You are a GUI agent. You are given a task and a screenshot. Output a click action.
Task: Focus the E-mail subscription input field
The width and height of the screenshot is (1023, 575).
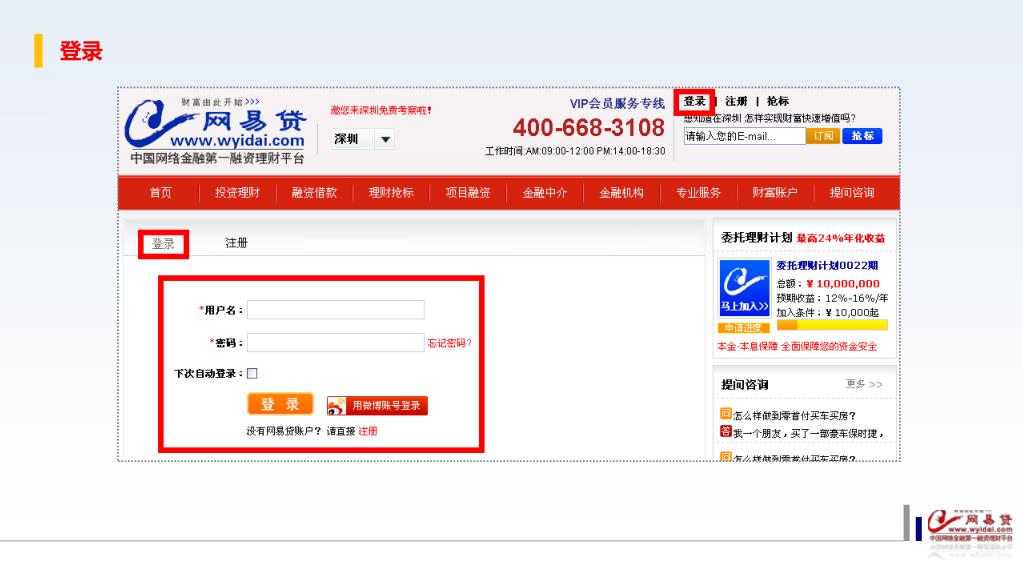(x=744, y=136)
